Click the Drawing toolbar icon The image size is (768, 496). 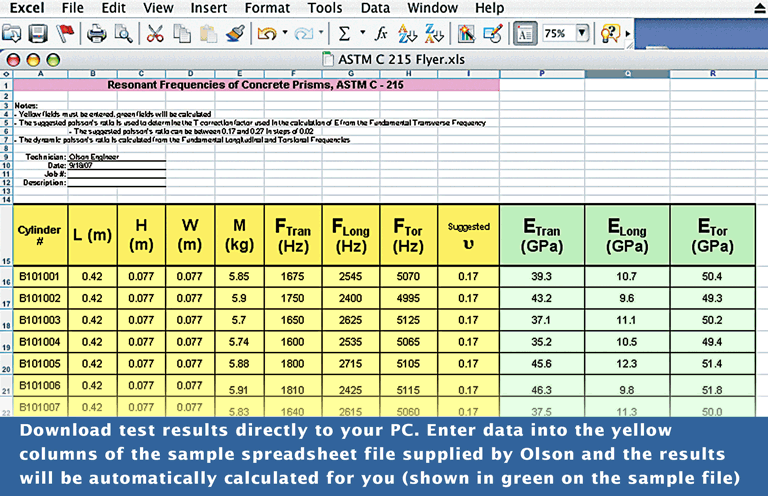493,34
